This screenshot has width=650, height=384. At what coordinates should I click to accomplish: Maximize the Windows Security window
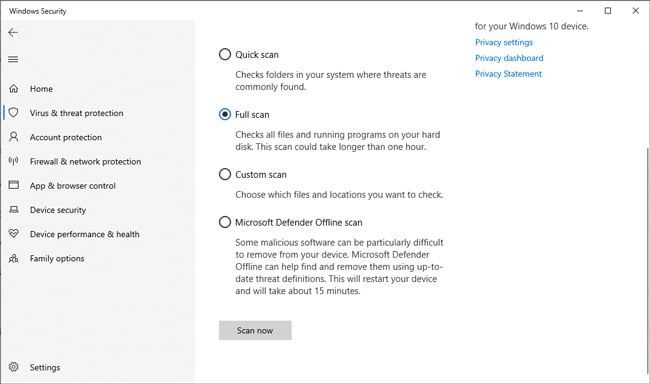coord(608,11)
